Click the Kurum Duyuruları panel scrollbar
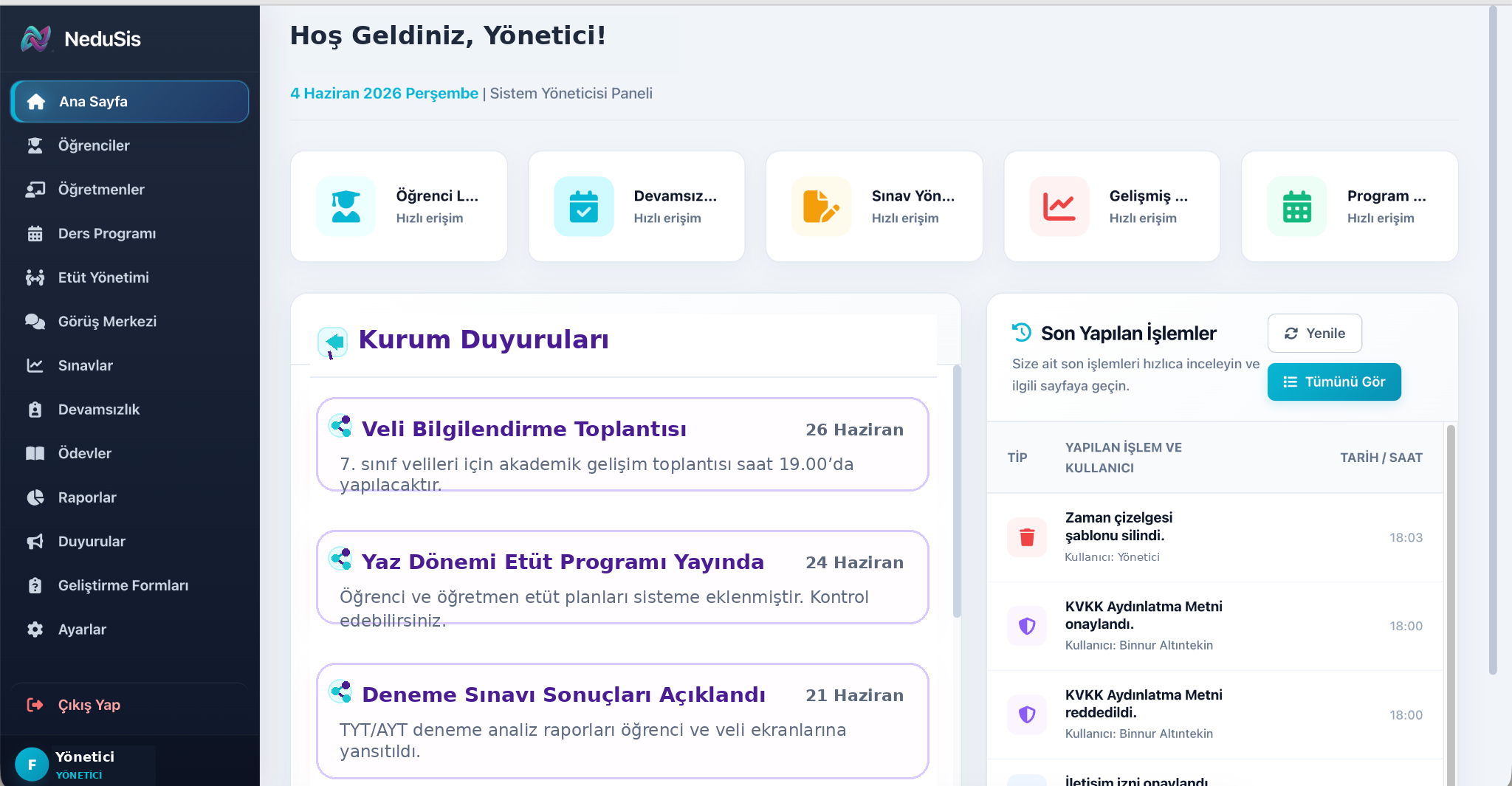 click(x=957, y=491)
